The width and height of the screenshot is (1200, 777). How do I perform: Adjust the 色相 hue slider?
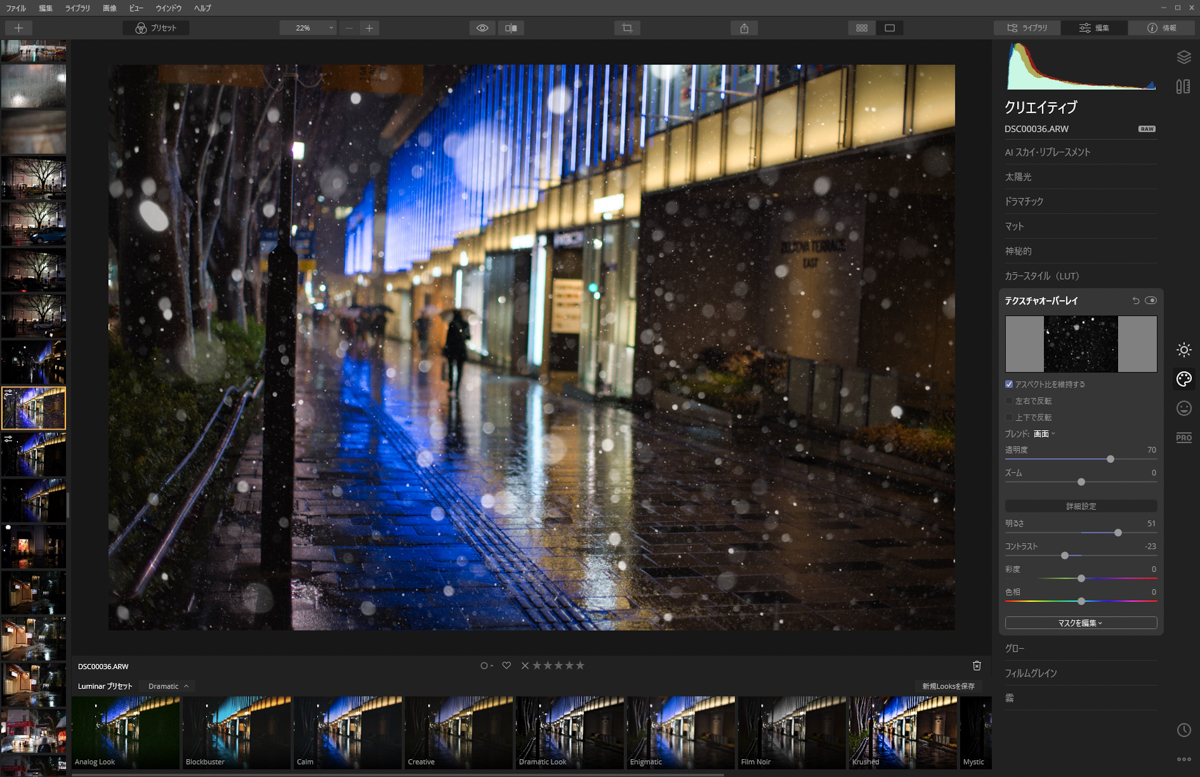1081,601
